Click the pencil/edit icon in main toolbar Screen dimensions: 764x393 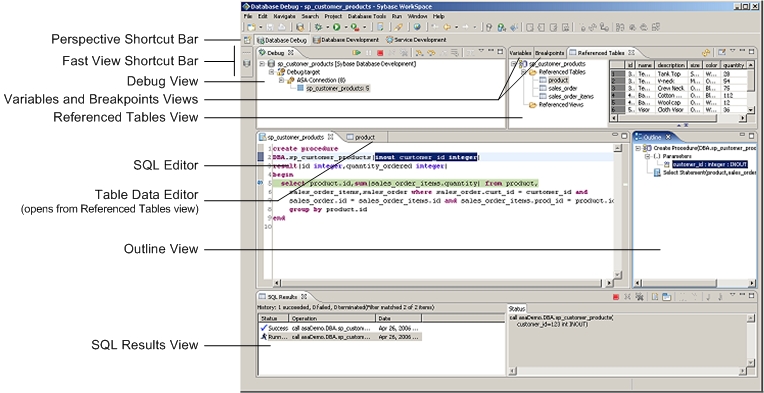[x=398, y=27]
